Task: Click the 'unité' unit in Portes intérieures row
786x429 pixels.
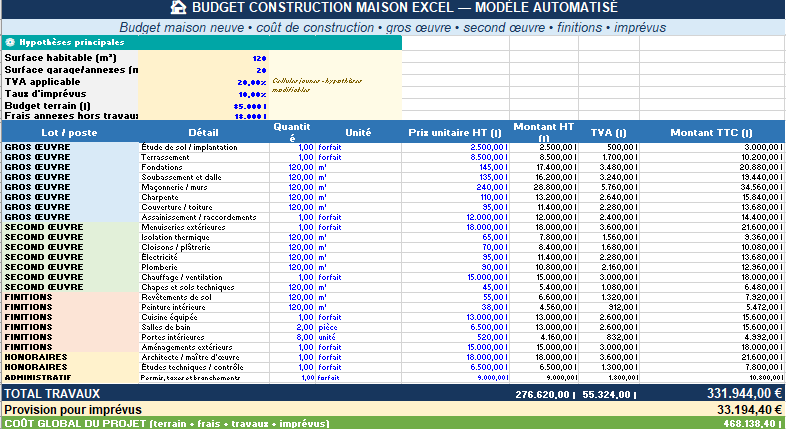Action: point(327,338)
